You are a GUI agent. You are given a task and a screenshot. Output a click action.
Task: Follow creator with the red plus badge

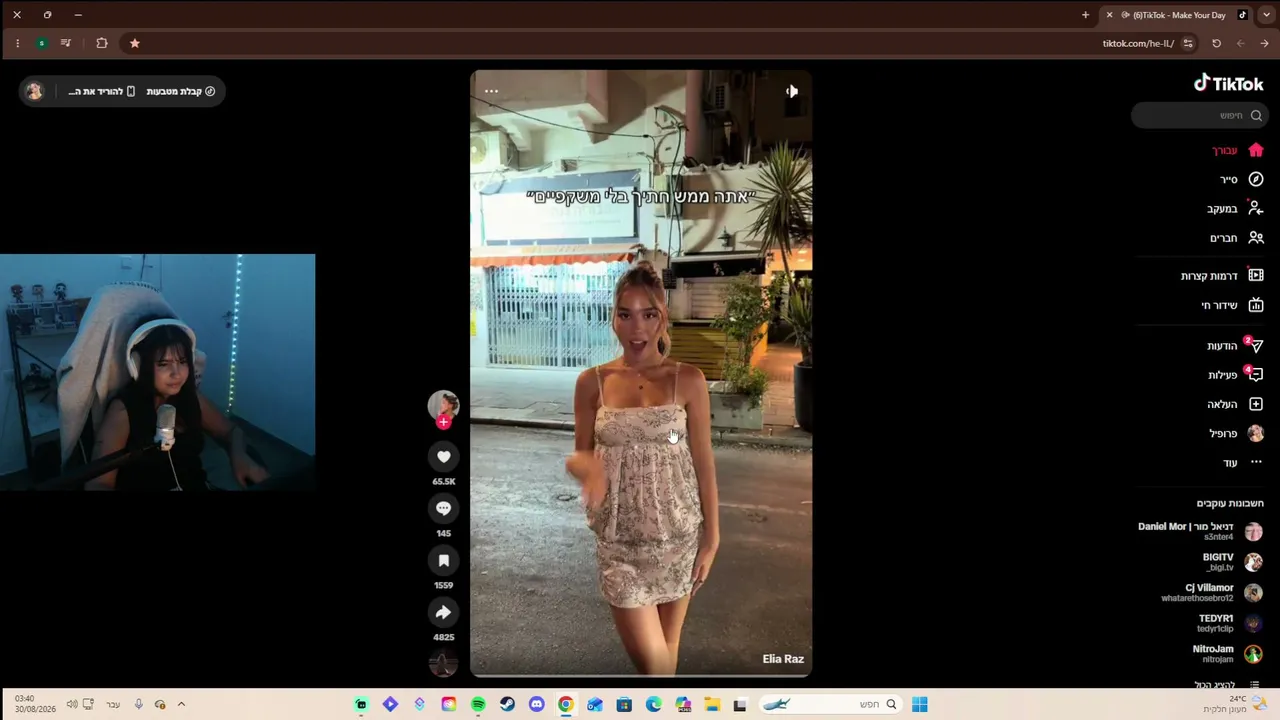[443, 422]
